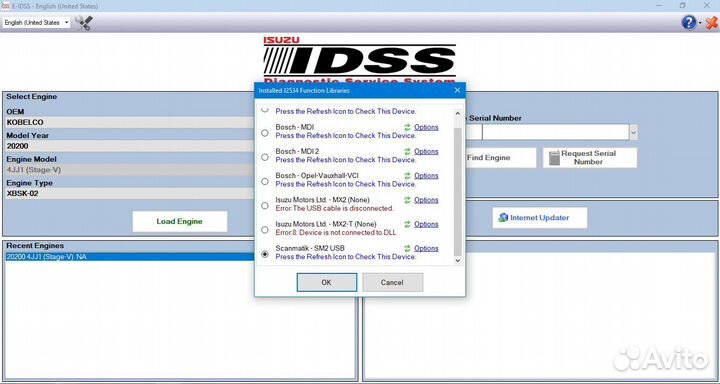Click the dialog scrollbar down arrow
Screen dimensions: 720x384
click(457, 260)
